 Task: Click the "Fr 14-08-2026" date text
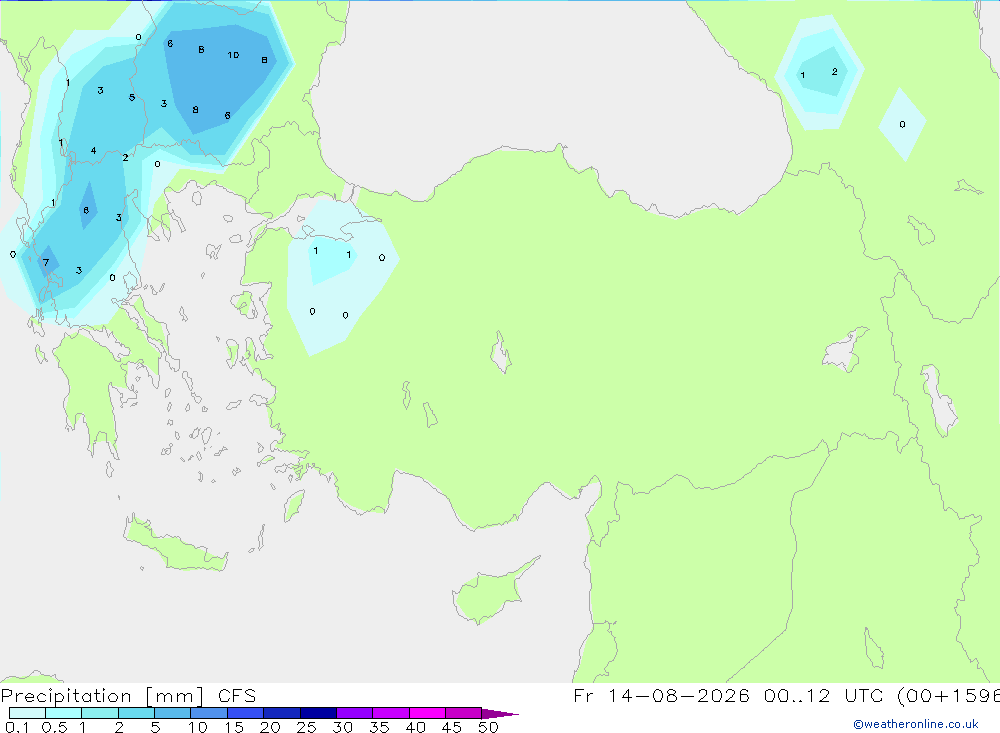pos(661,695)
